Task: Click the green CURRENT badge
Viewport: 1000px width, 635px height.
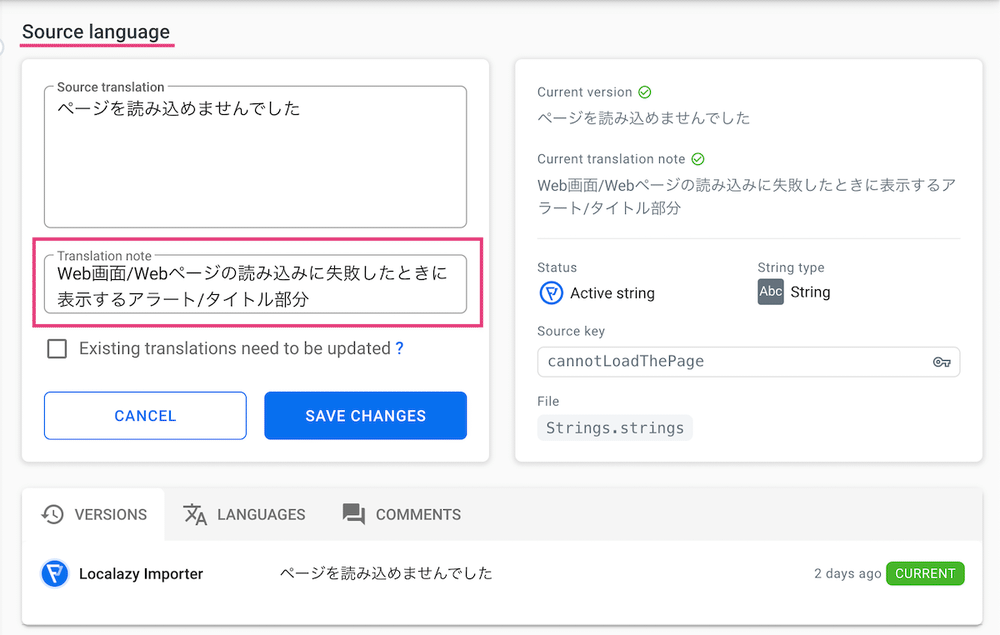Action: pyautogui.click(x=925, y=573)
